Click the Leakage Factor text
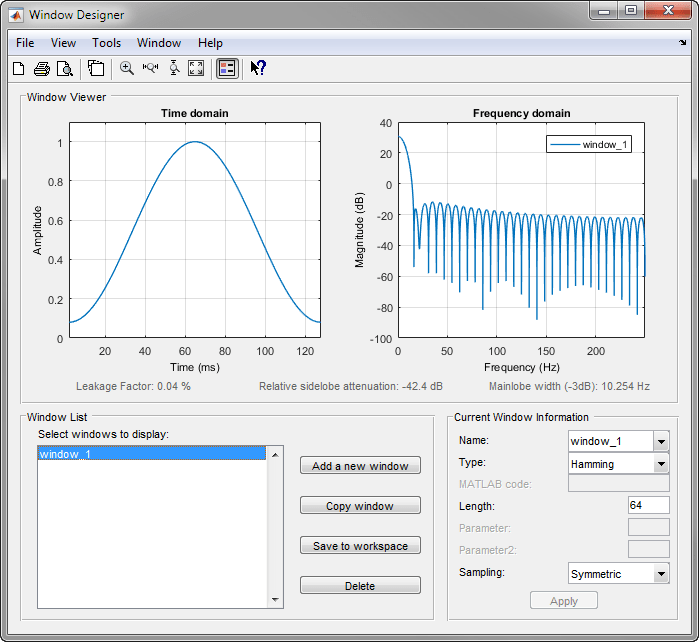 [133, 386]
